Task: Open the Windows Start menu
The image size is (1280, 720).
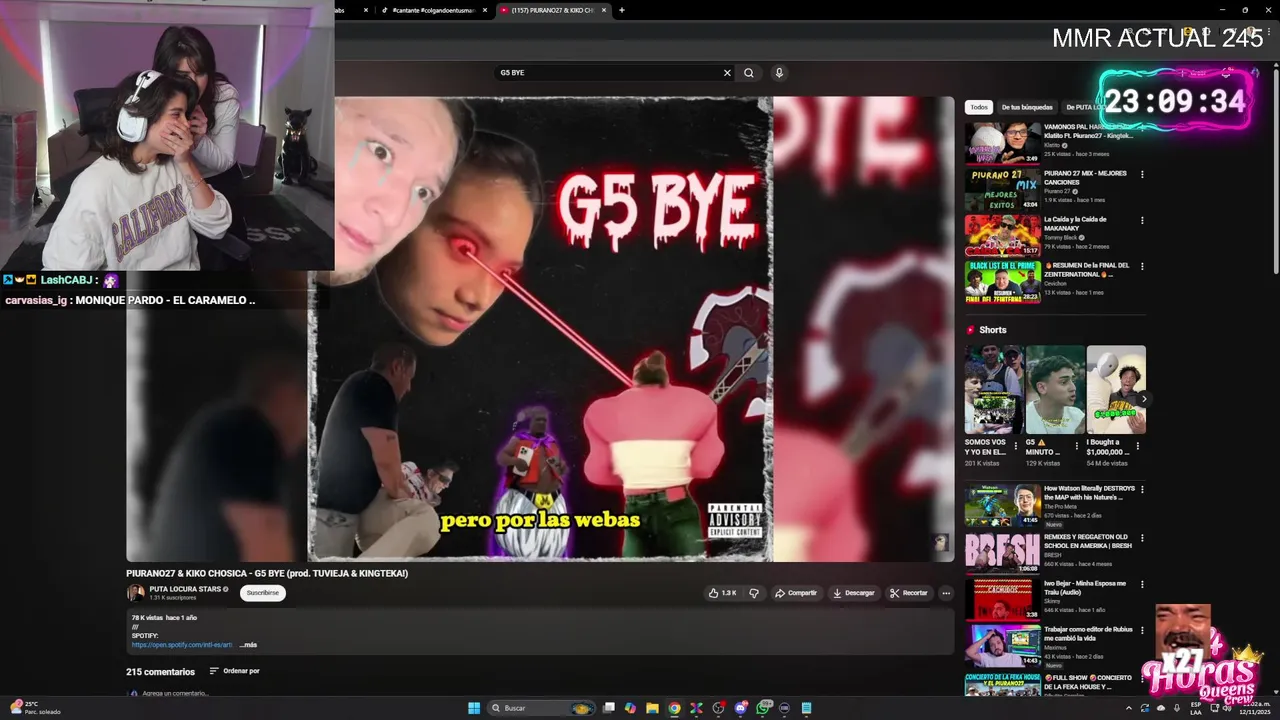Action: (x=474, y=708)
